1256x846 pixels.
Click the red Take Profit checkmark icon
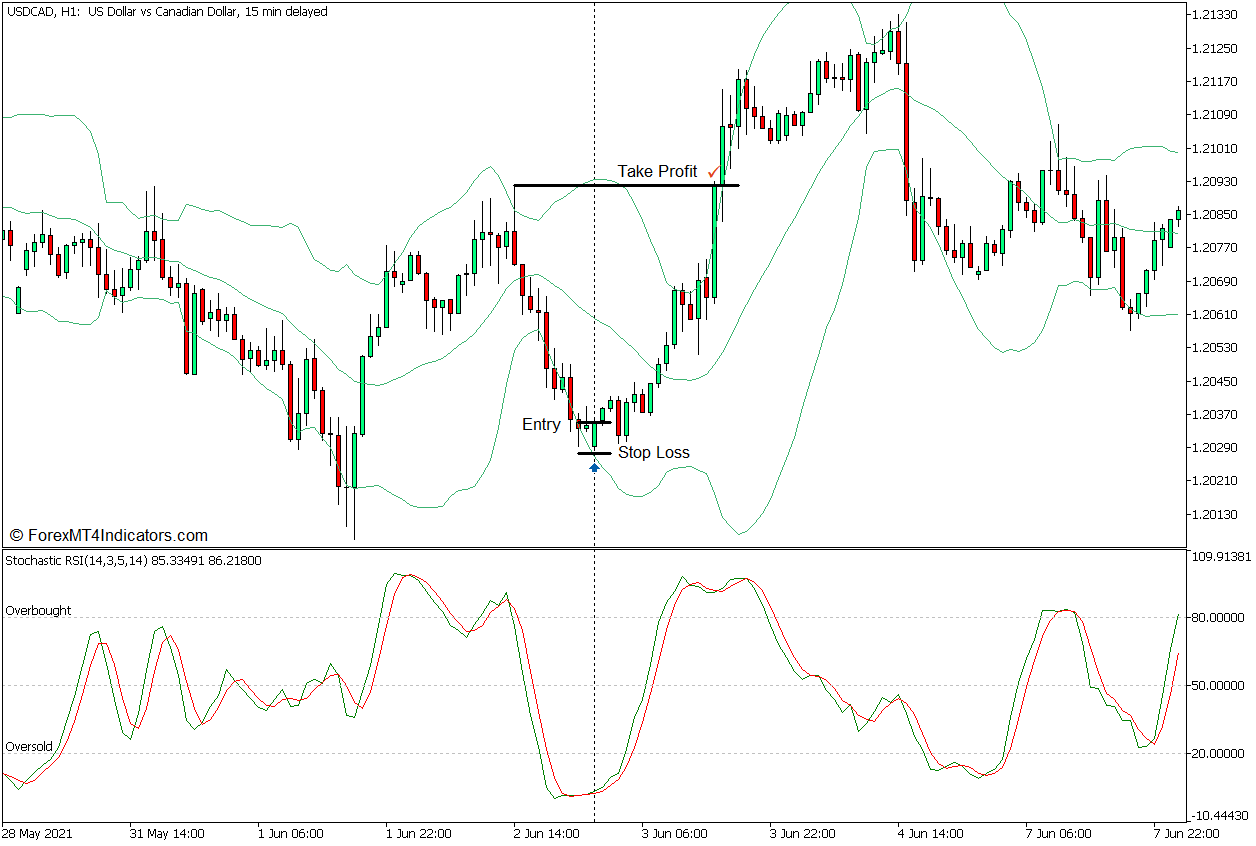[x=713, y=171]
